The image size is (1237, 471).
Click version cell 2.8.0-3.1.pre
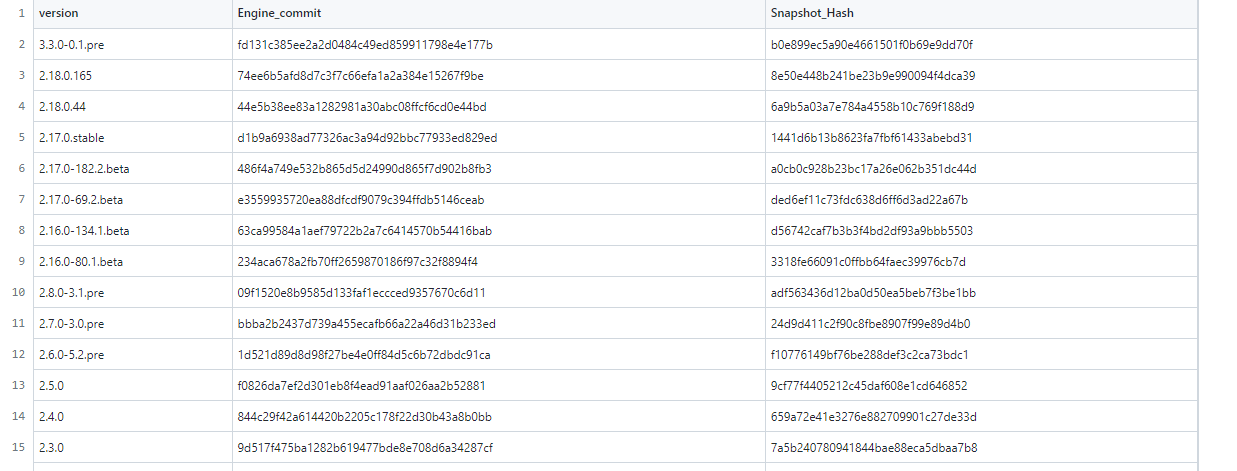click(71, 293)
